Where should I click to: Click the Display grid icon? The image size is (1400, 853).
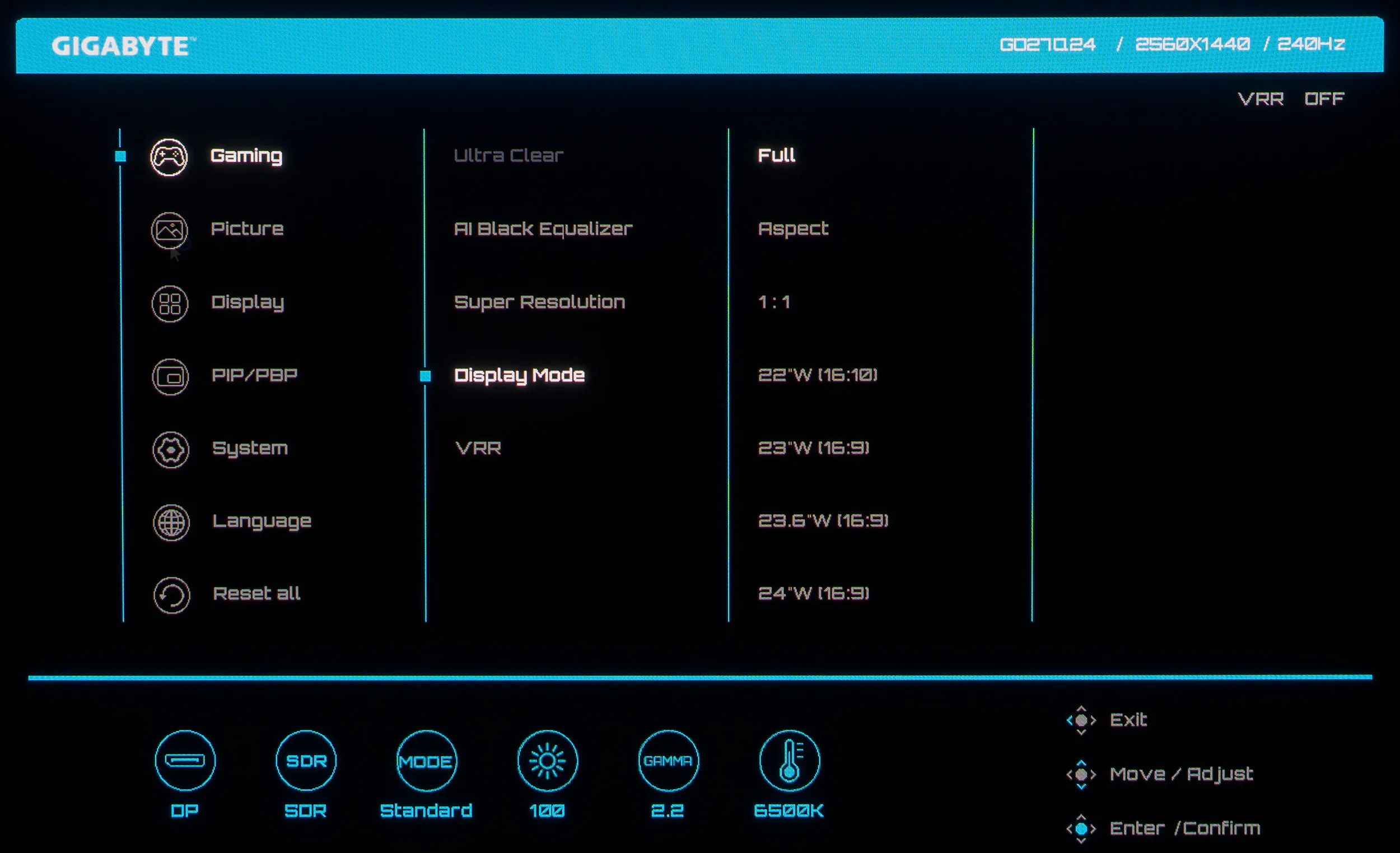pyautogui.click(x=170, y=304)
